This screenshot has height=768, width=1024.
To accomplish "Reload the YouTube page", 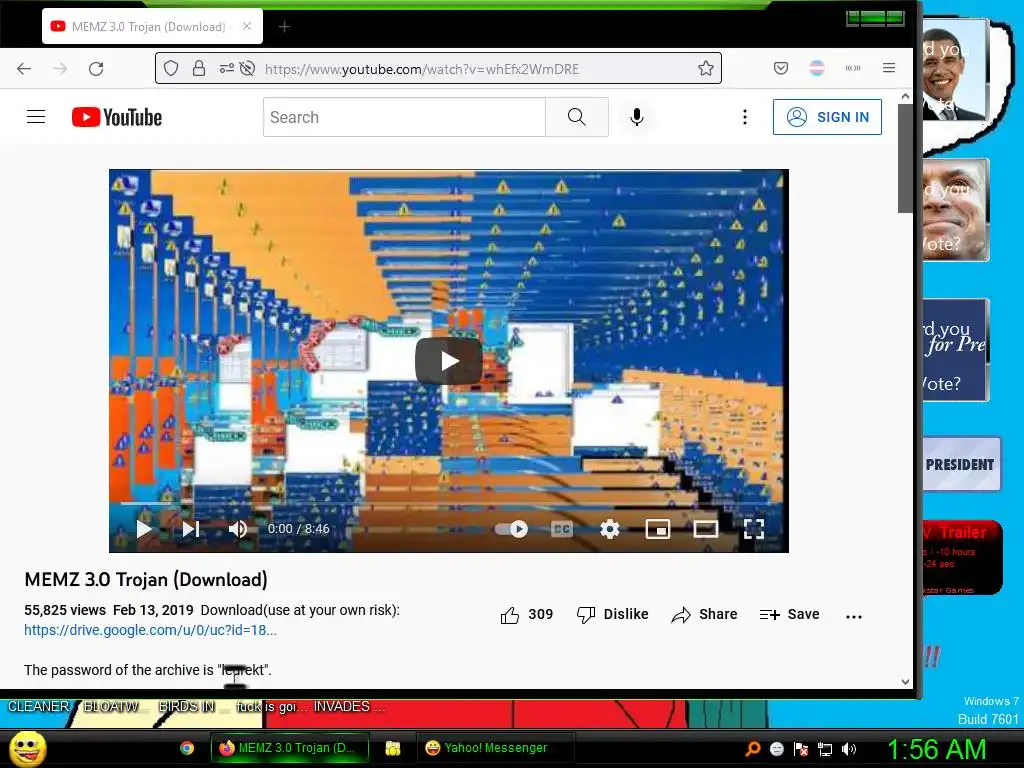I will pyautogui.click(x=96, y=69).
